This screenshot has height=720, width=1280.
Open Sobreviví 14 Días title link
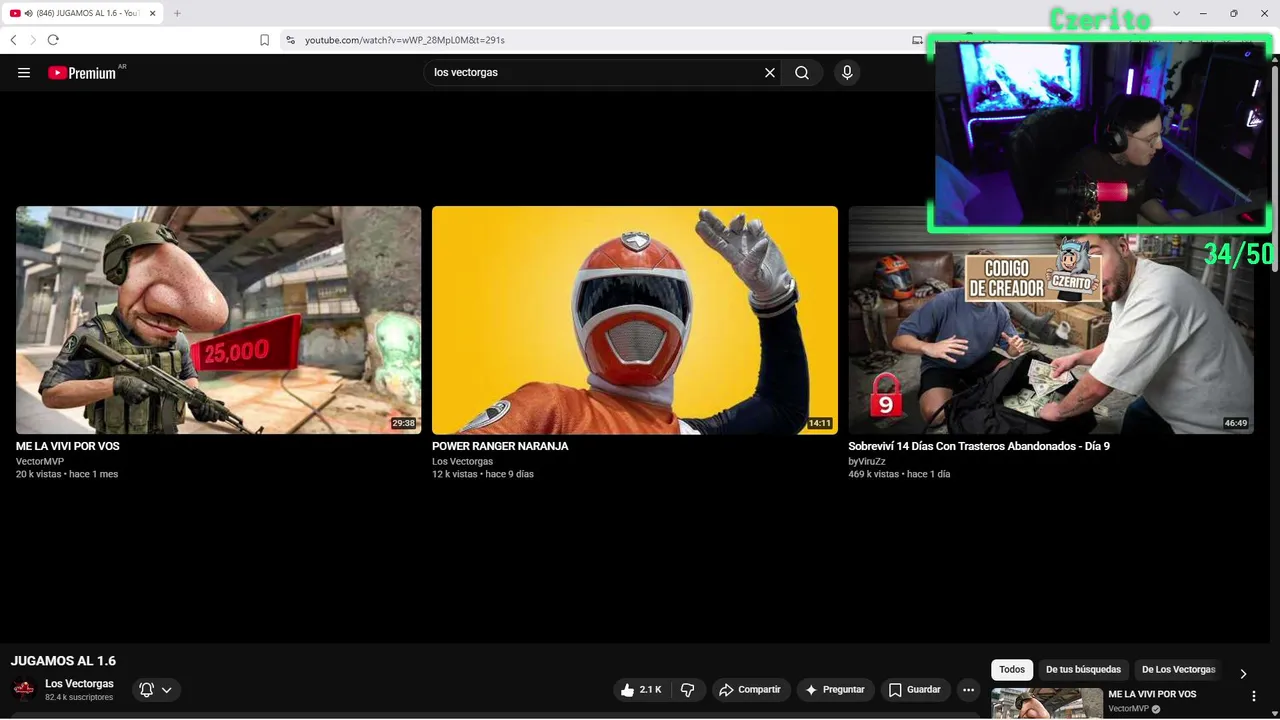tap(979, 446)
